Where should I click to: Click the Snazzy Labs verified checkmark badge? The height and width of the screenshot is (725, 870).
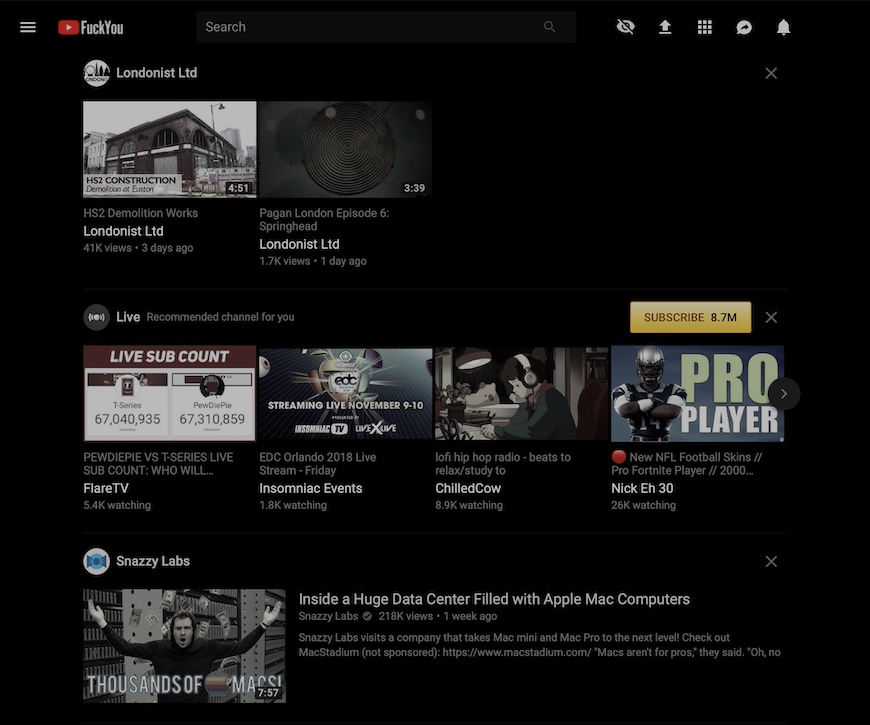367,616
